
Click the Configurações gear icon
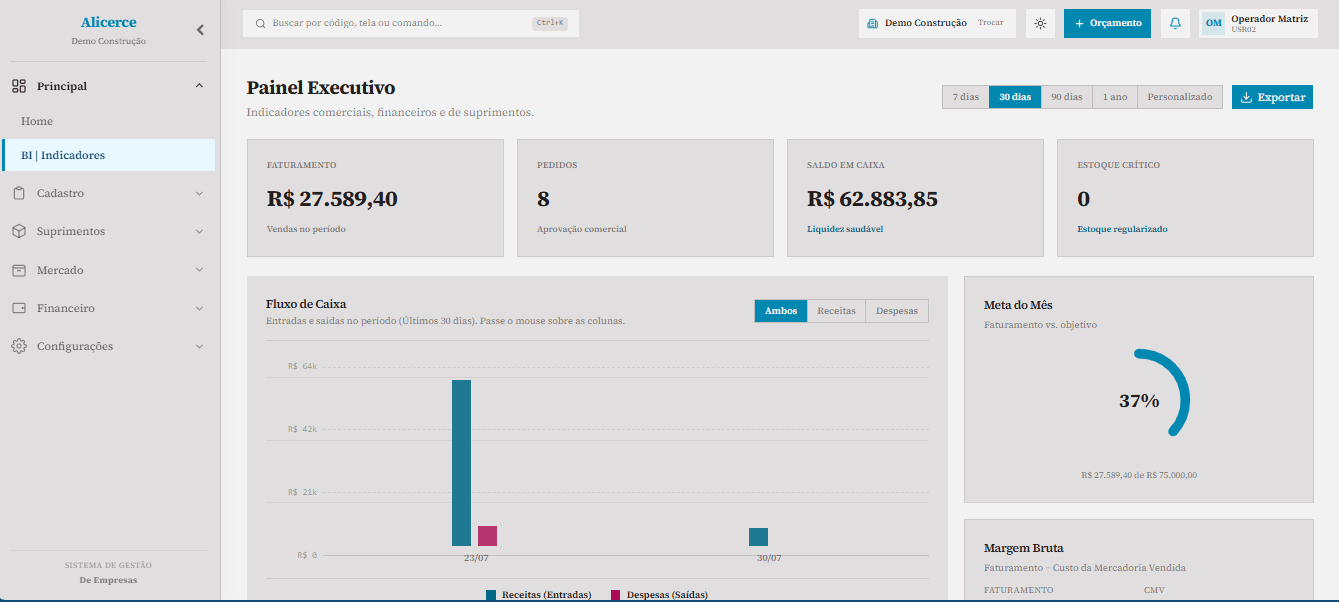coord(19,346)
